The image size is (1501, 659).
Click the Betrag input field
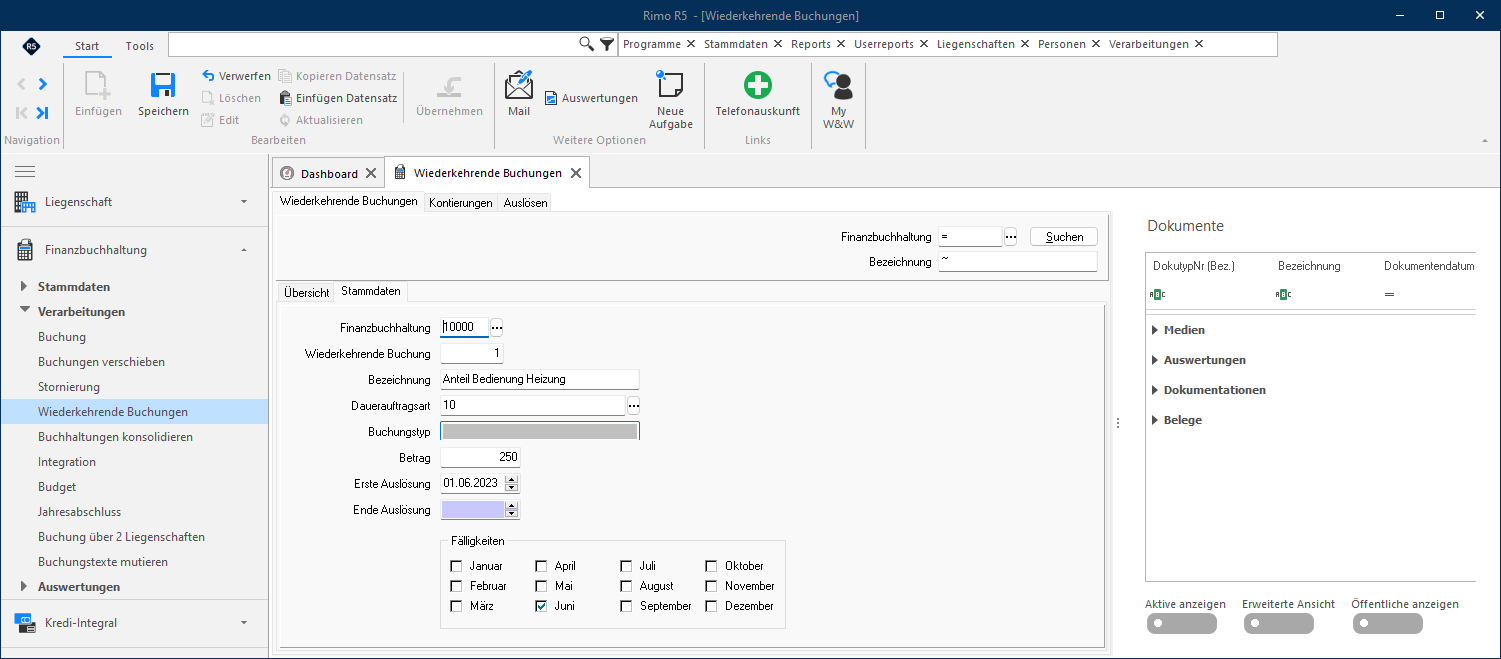coord(480,457)
